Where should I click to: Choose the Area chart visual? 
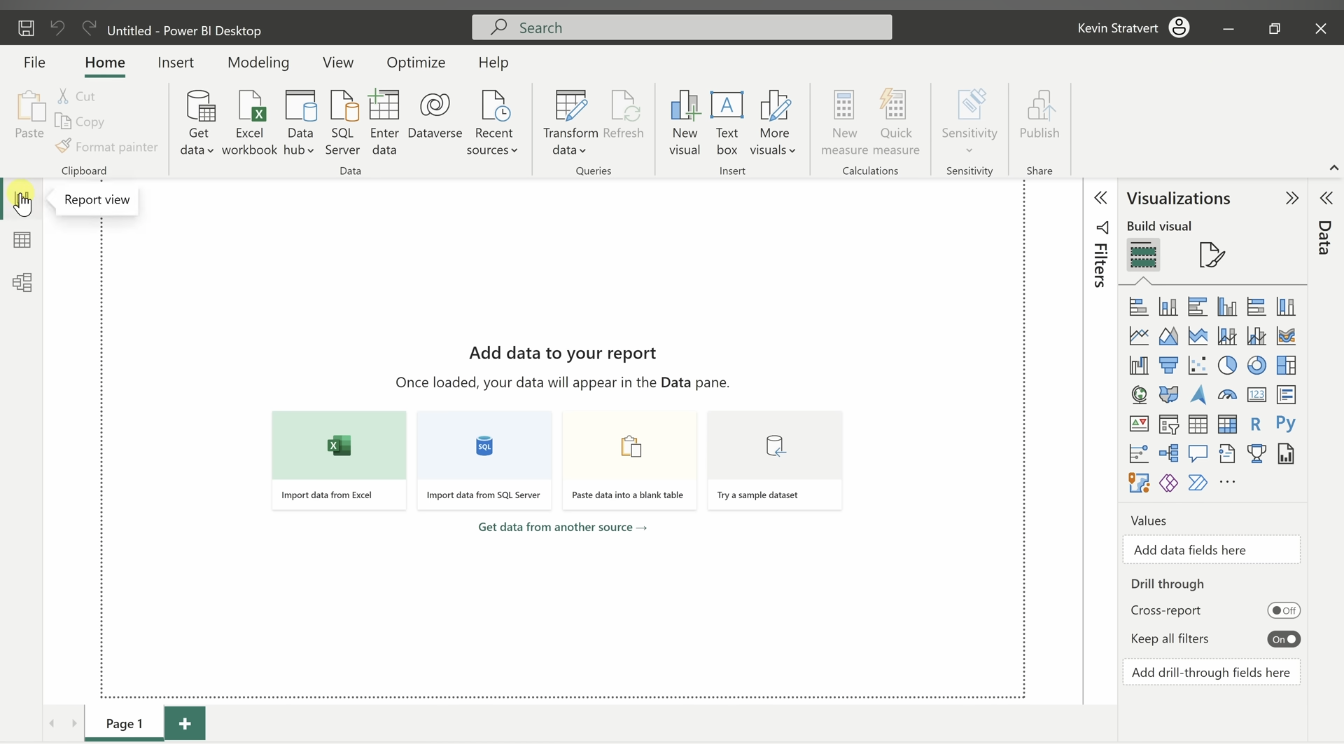(1168, 336)
